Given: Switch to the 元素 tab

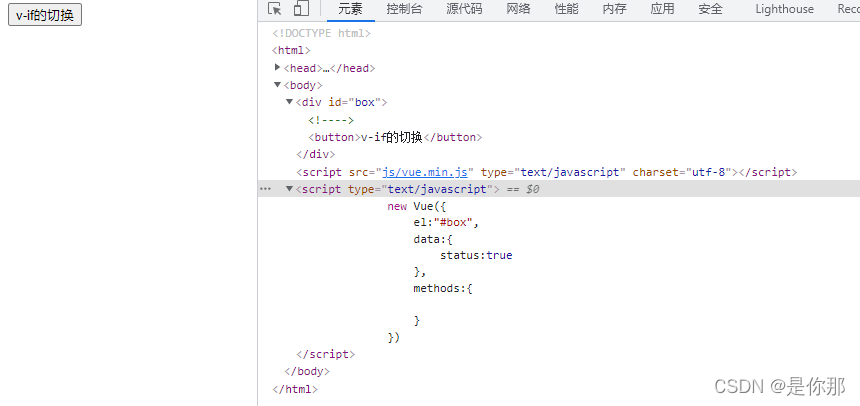Looking at the screenshot, I should tap(350, 9).
